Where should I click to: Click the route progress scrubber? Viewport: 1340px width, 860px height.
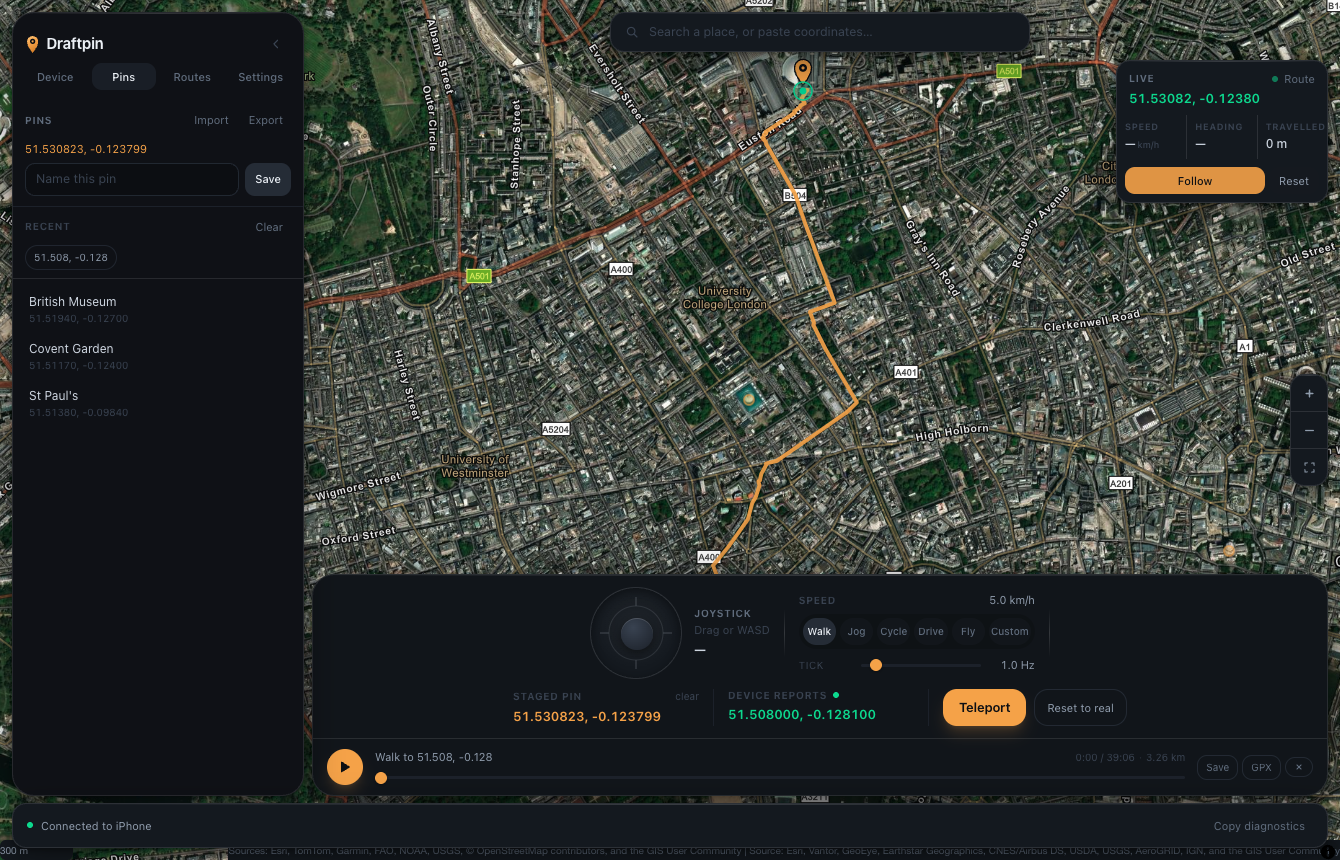point(381,778)
